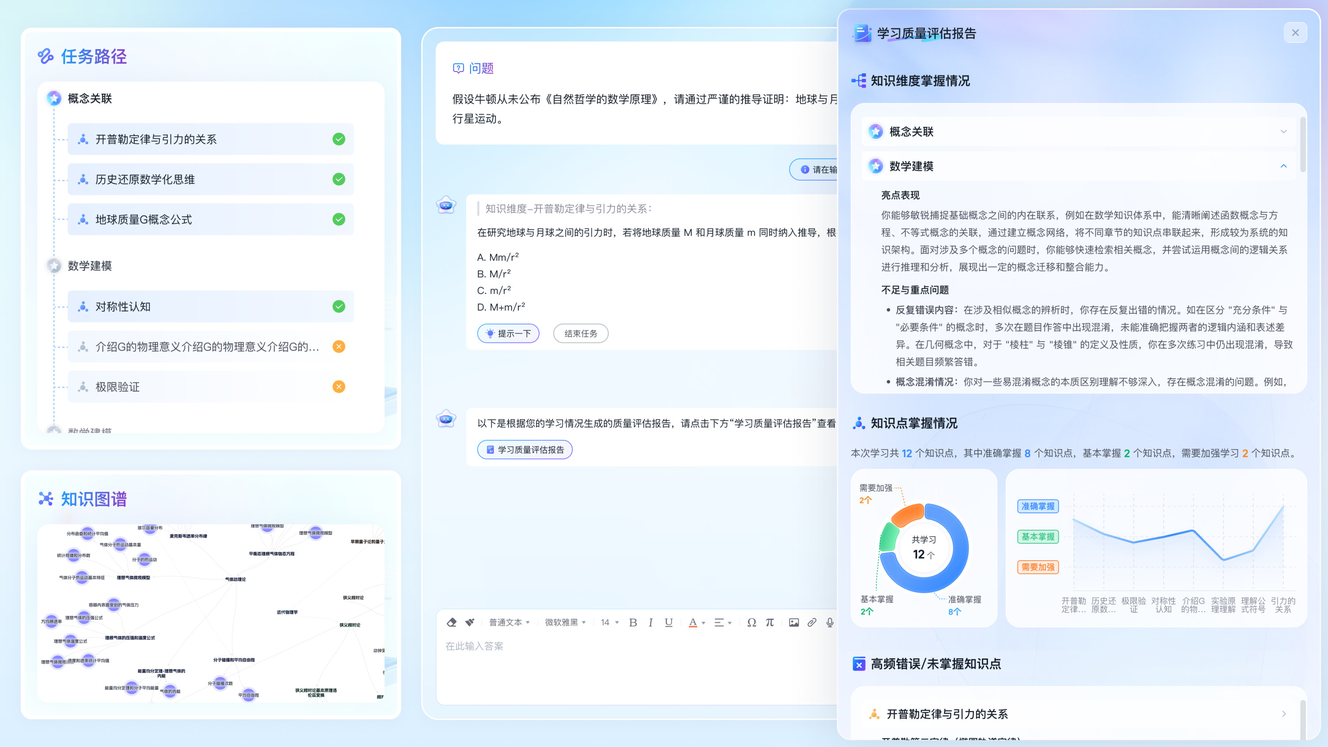Image resolution: width=1328 pixels, height=747 pixels.
Task: Select answer option A. Mm/r²
Action: (498, 257)
